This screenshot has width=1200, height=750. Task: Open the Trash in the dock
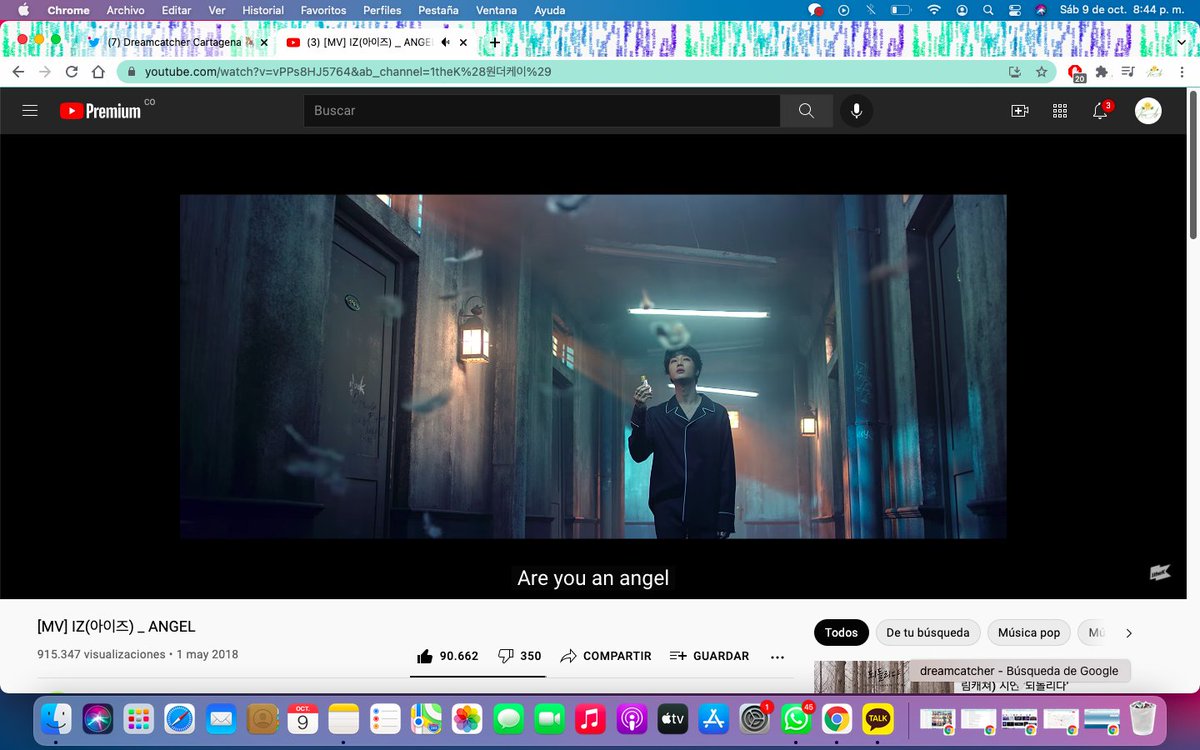point(1142,718)
